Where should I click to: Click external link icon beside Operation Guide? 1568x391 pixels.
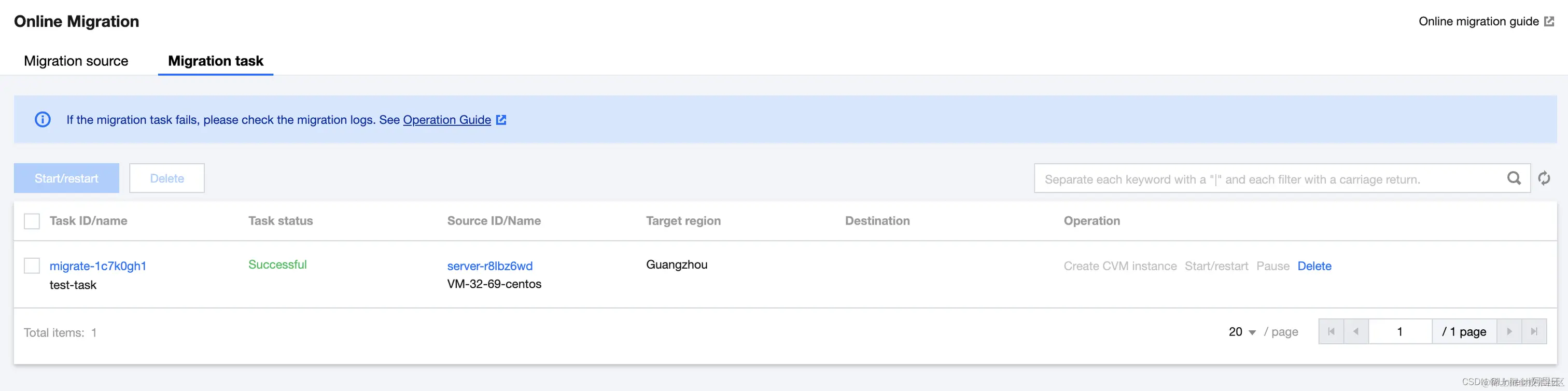(x=501, y=119)
